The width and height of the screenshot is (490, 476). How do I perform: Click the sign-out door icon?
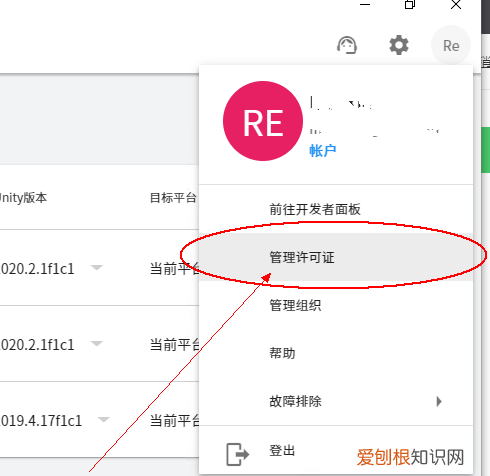pyautogui.click(x=237, y=454)
